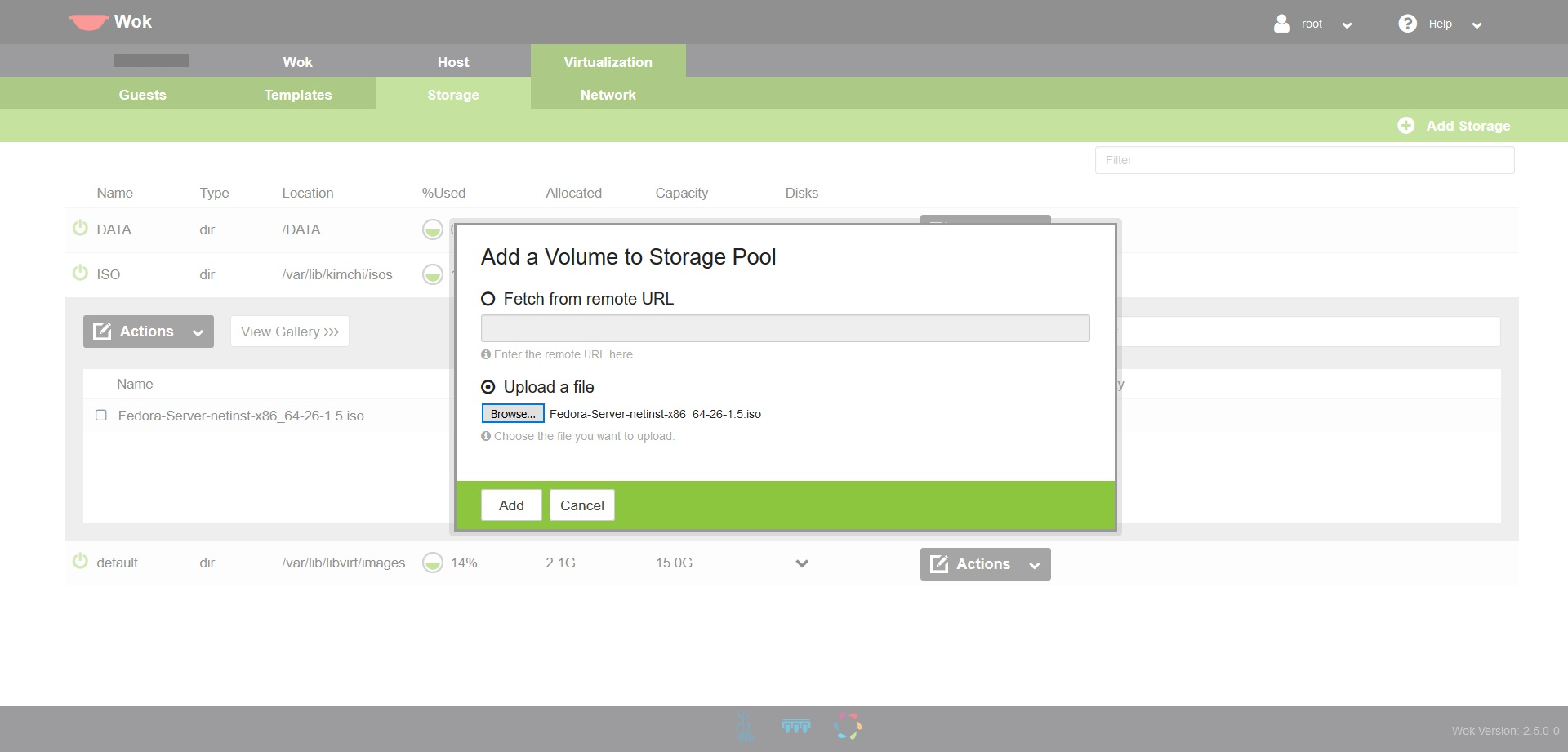Click the root user avatar icon
1568x752 pixels.
coord(1281,24)
